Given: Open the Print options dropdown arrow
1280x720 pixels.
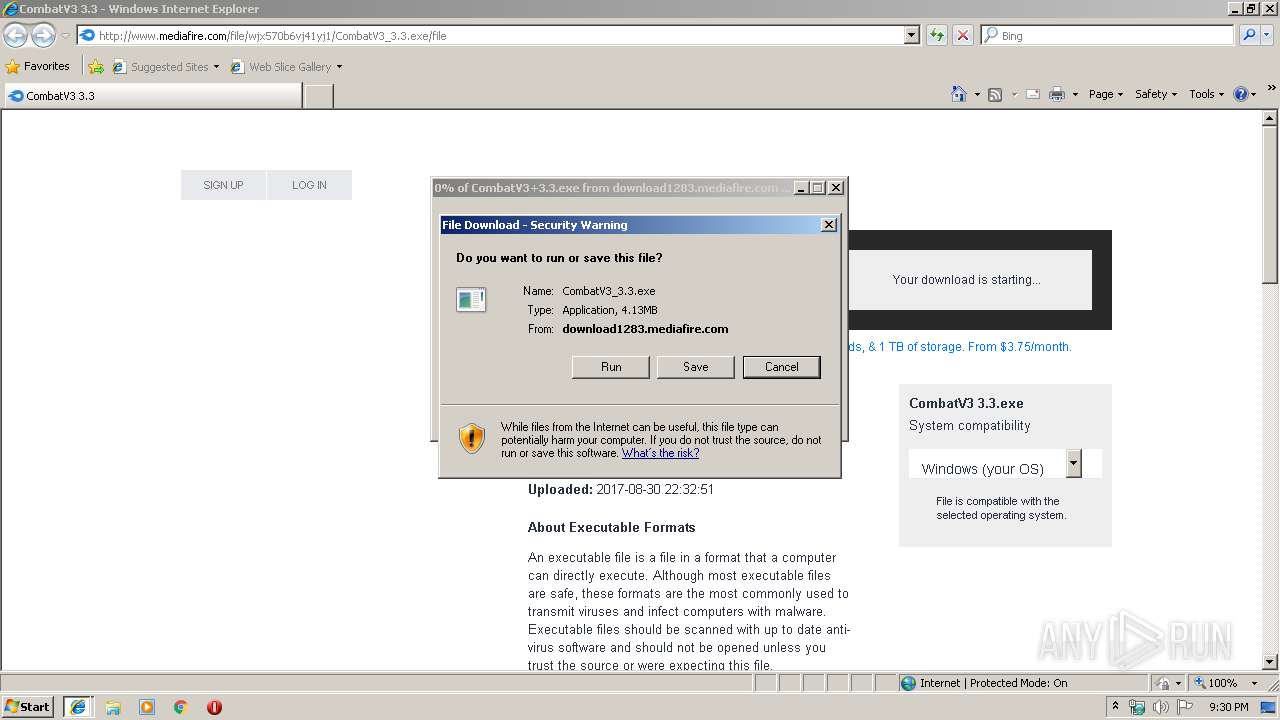Looking at the screenshot, I should click(1075, 94).
